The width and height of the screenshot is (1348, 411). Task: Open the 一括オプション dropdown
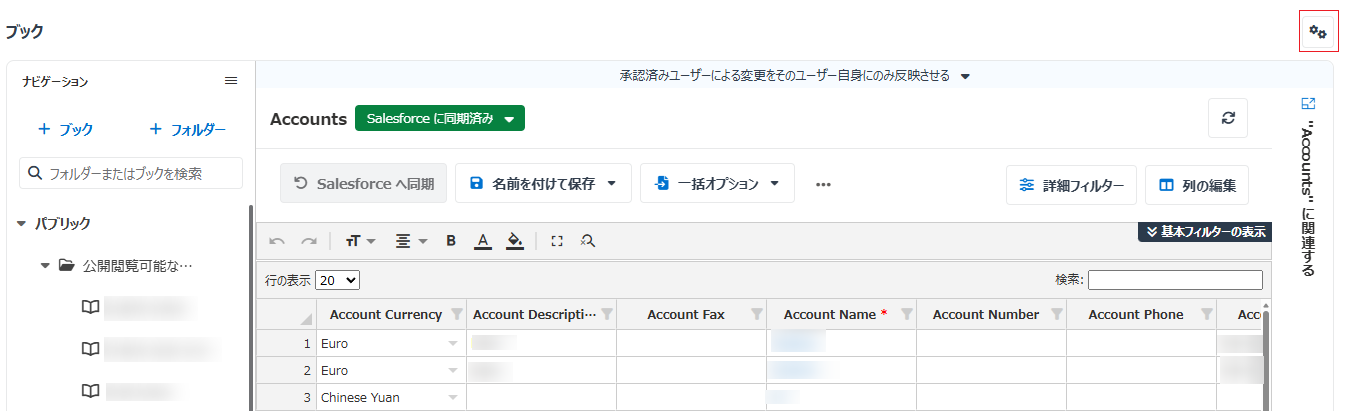(x=717, y=184)
